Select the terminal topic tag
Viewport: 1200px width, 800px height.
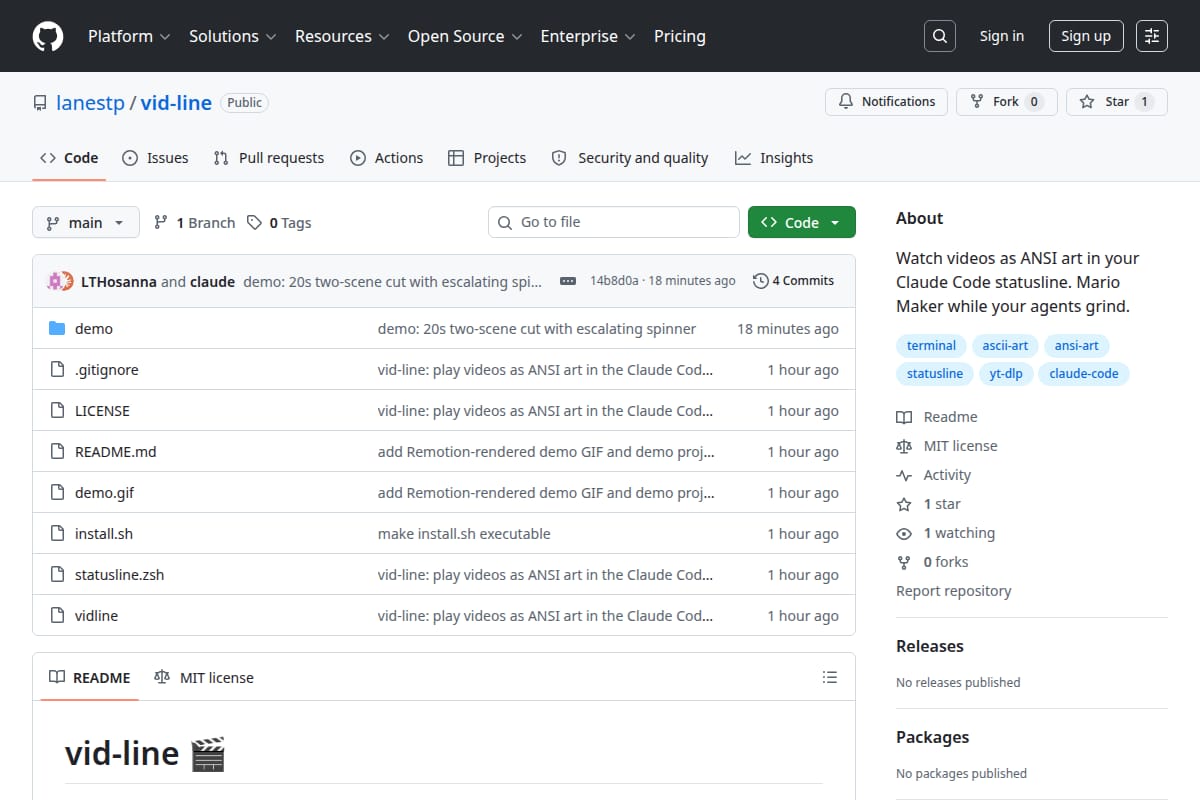pos(931,346)
